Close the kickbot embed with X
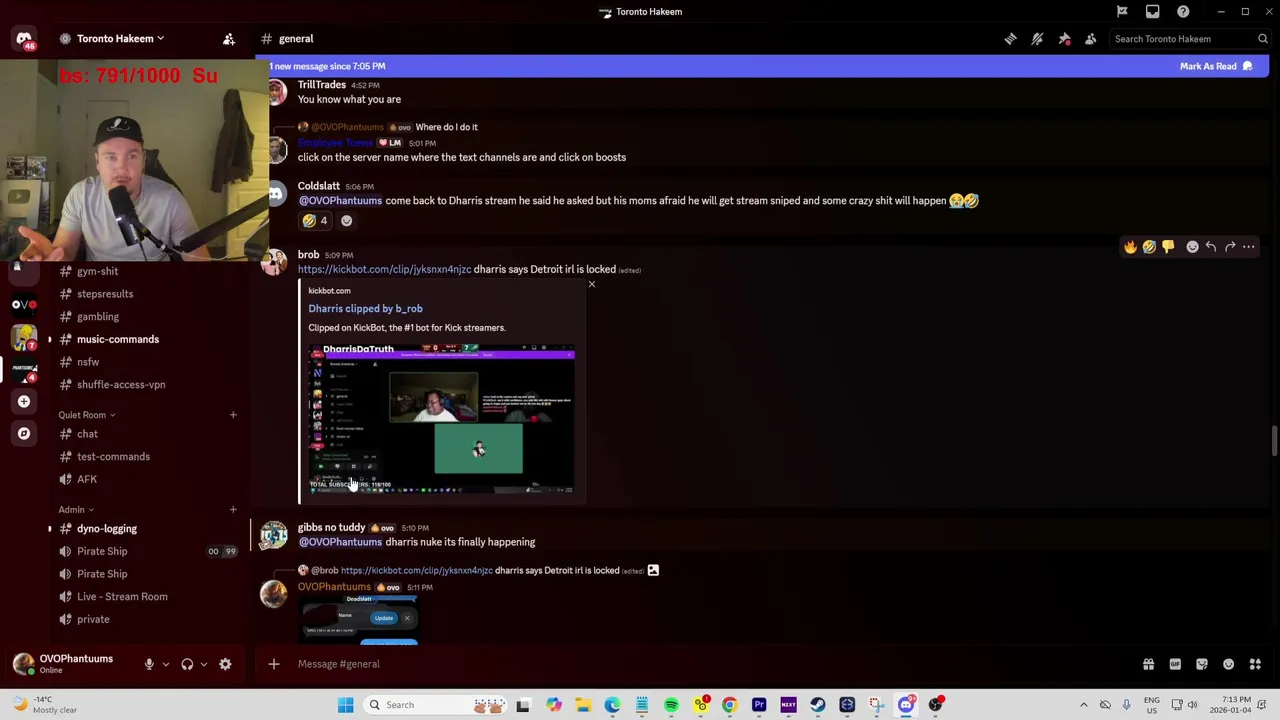 tap(592, 285)
